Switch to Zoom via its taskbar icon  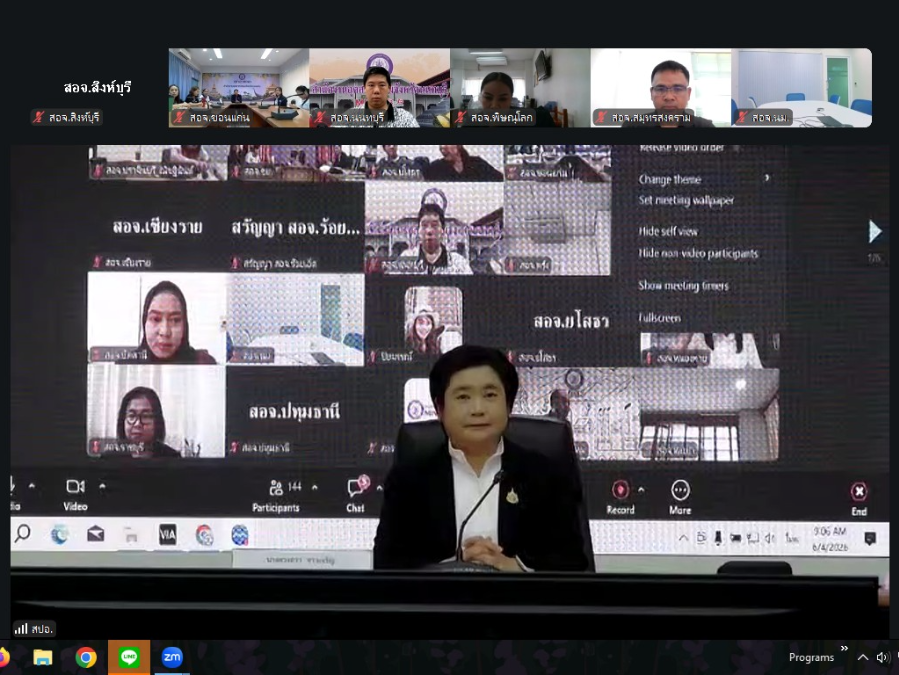[x=172, y=657]
